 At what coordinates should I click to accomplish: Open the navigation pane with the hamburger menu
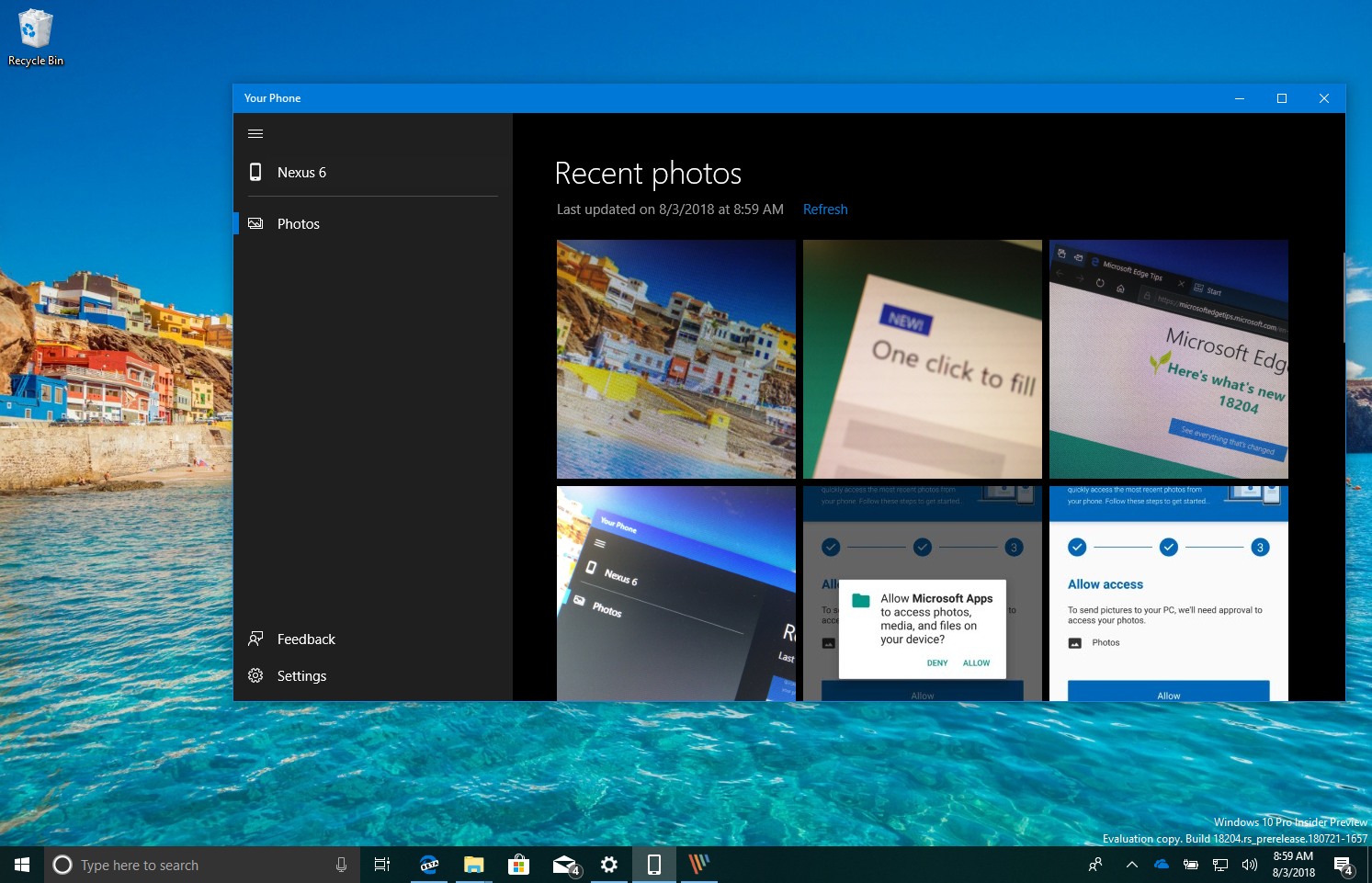[255, 133]
